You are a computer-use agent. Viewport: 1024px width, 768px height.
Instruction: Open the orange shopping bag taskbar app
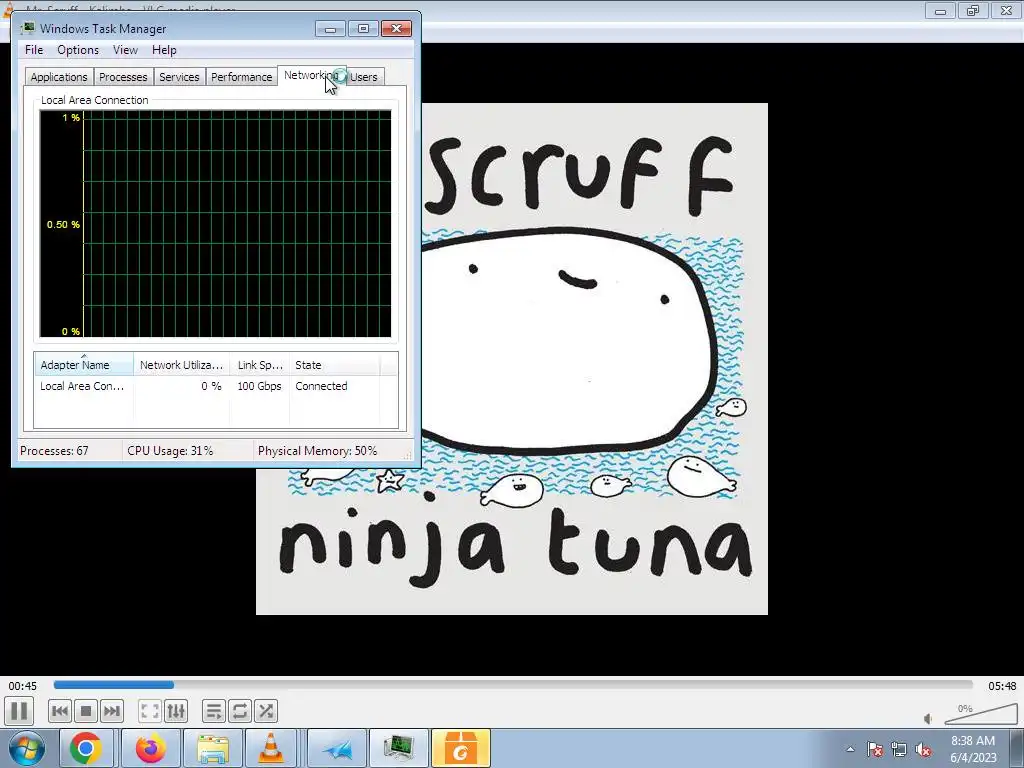coord(460,748)
